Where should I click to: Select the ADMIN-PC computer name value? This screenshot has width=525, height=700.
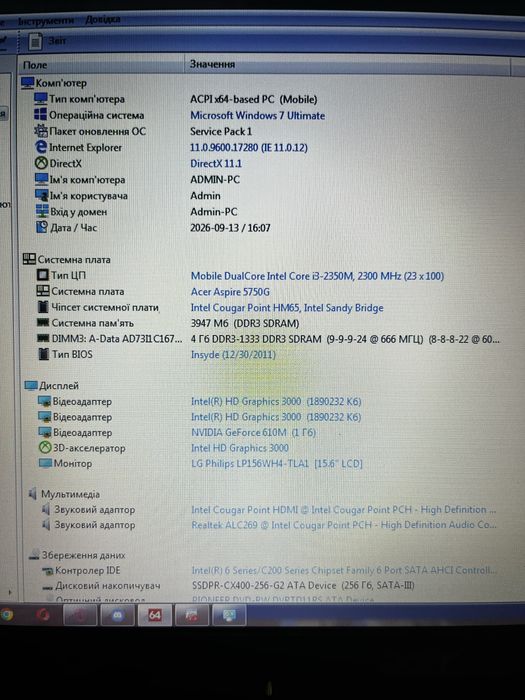point(215,179)
